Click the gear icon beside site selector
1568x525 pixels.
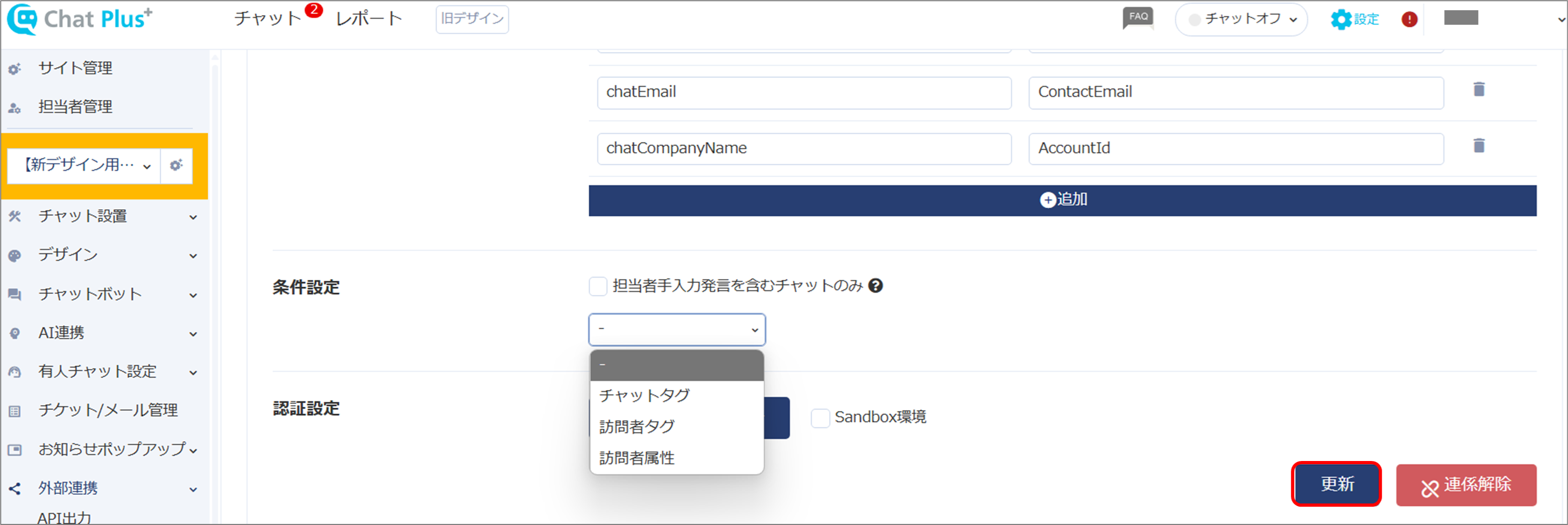[176, 166]
